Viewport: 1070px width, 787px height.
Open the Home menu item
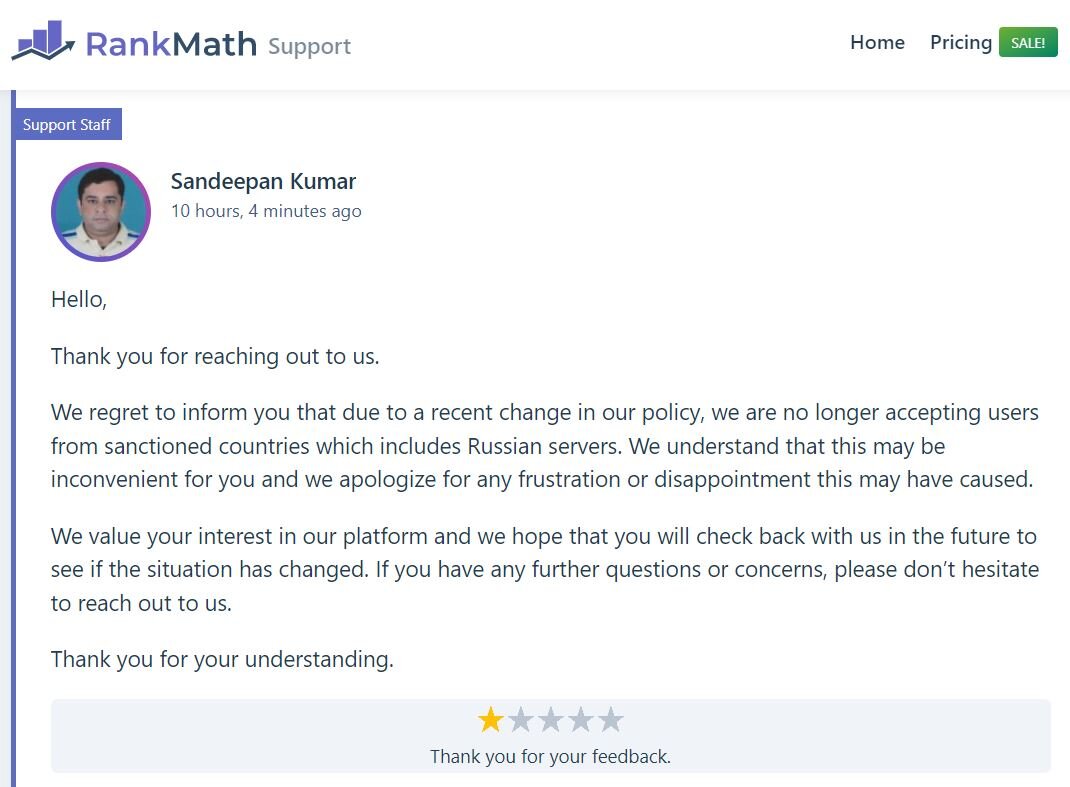[x=877, y=42]
